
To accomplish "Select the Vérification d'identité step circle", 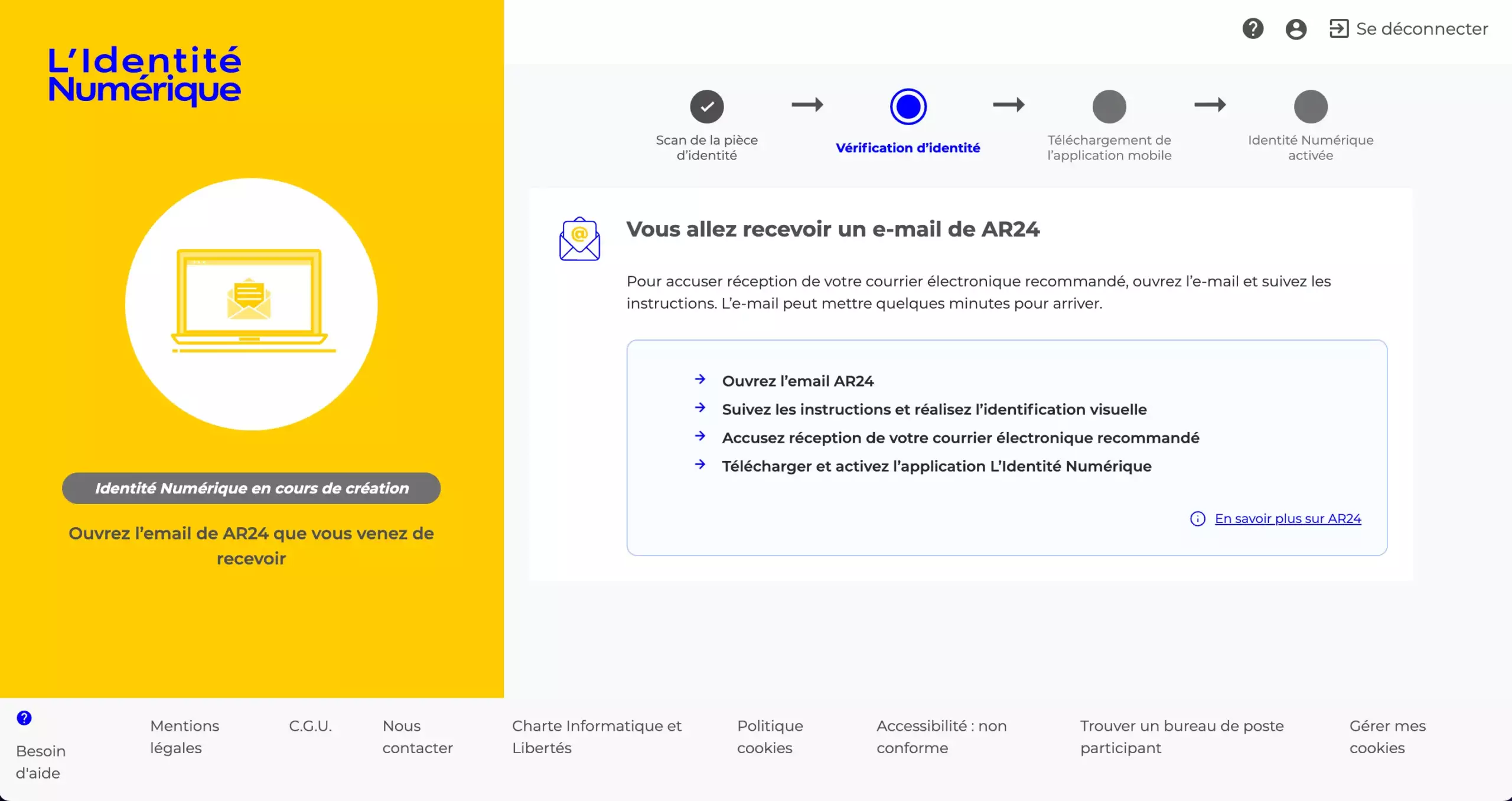I will pos(908,106).
